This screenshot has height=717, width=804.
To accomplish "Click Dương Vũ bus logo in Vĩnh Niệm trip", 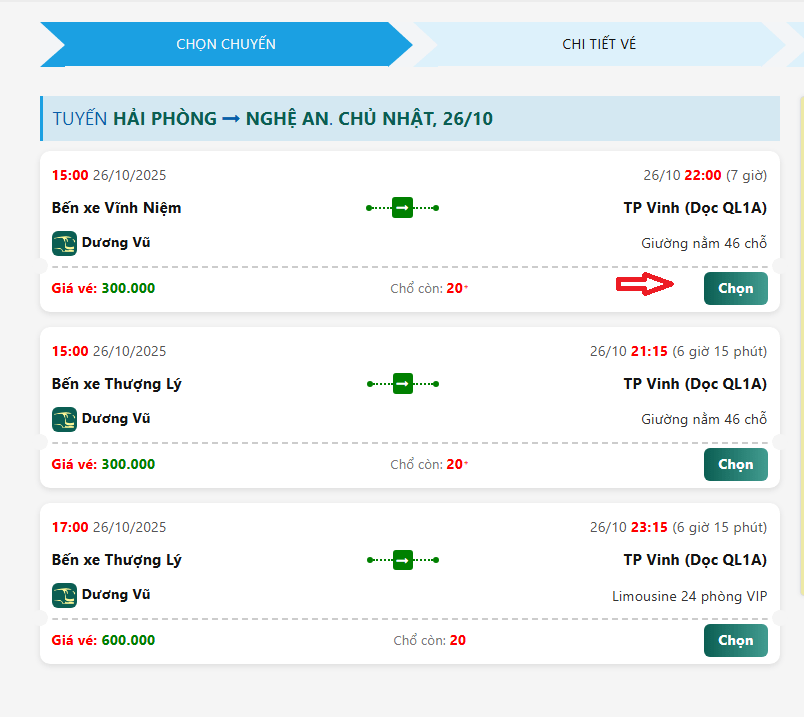I will pos(64,243).
